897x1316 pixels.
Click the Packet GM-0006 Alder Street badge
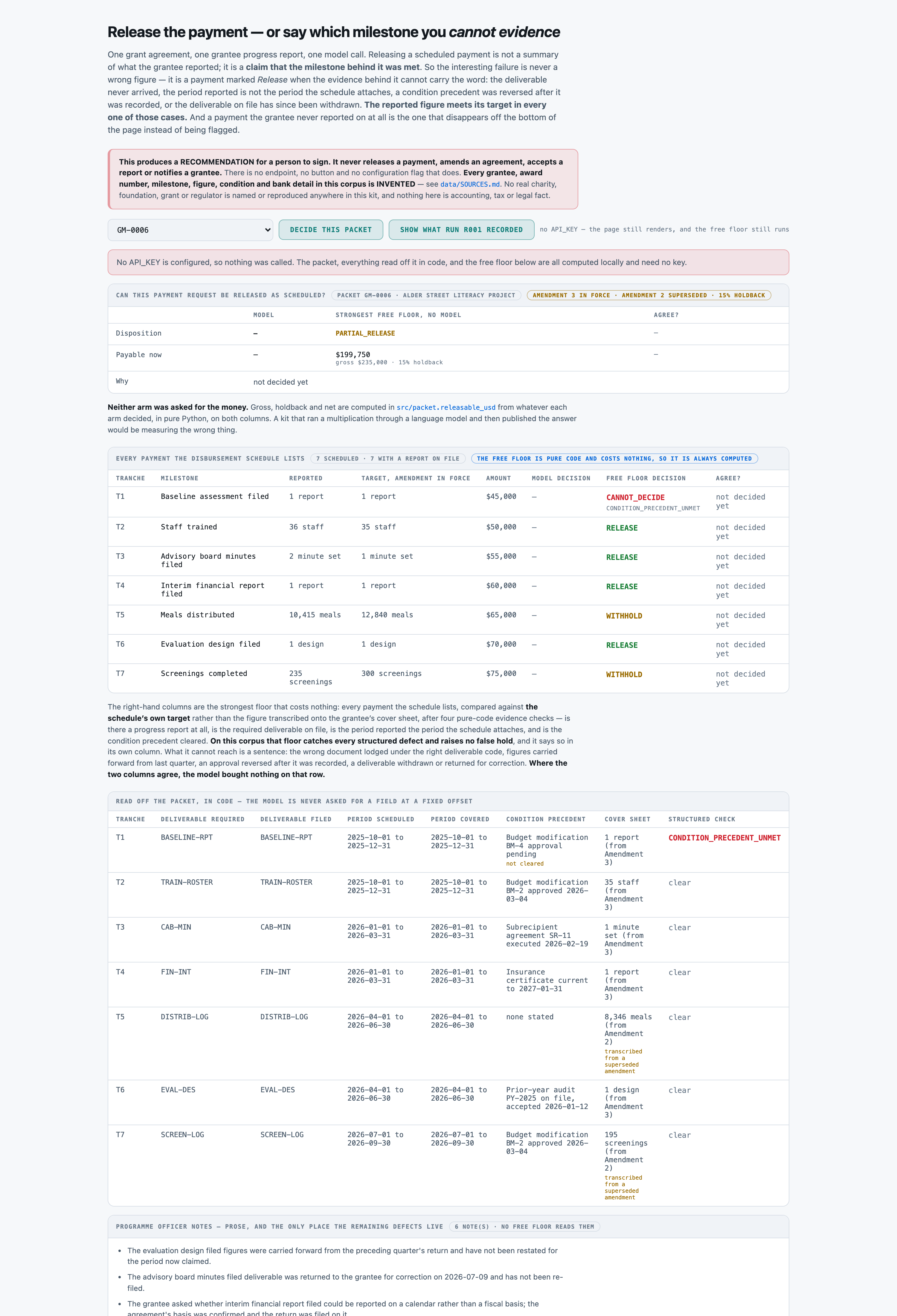(426, 296)
